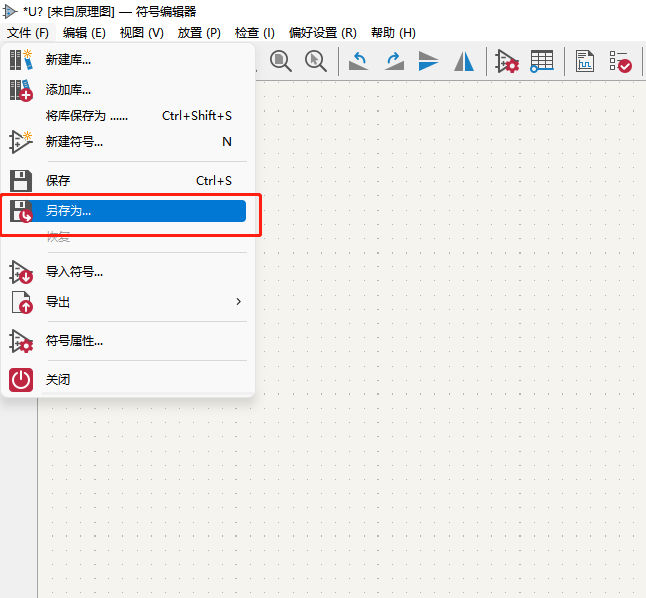Open symbol properties from the toolbar
The width and height of the screenshot is (646, 598).
tap(507, 61)
